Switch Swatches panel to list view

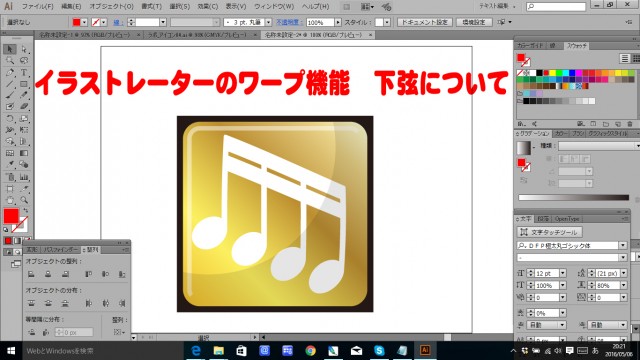tap(624, 59)
